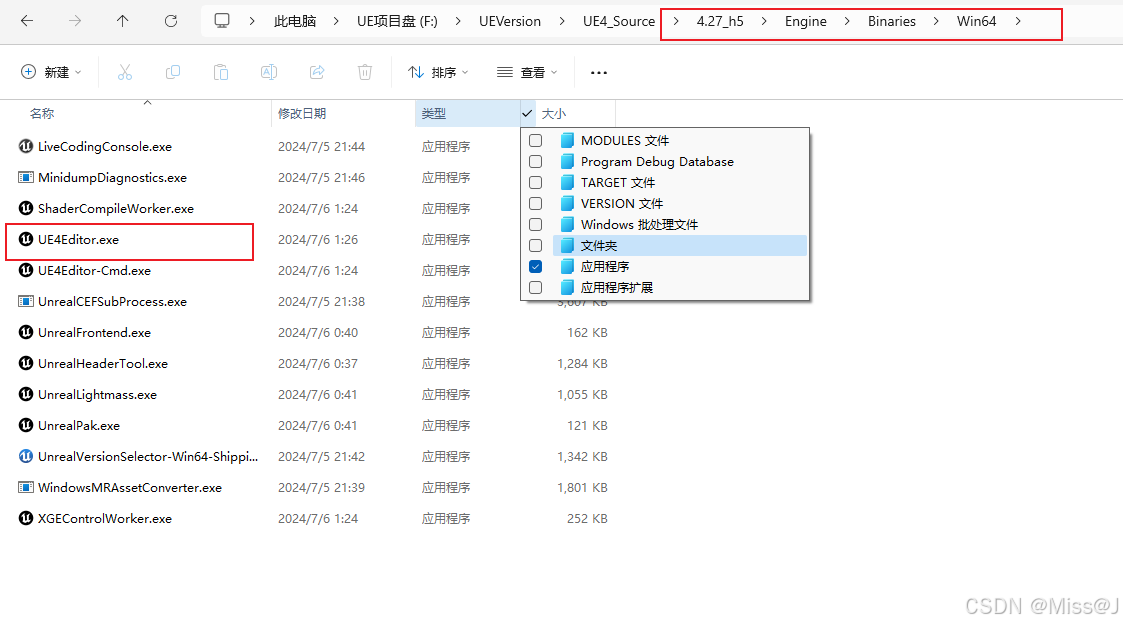This screenshot has width=1123, height=626.
Task: Check the 文件夹 filter checkbox
Action: (x=536, y=246)
